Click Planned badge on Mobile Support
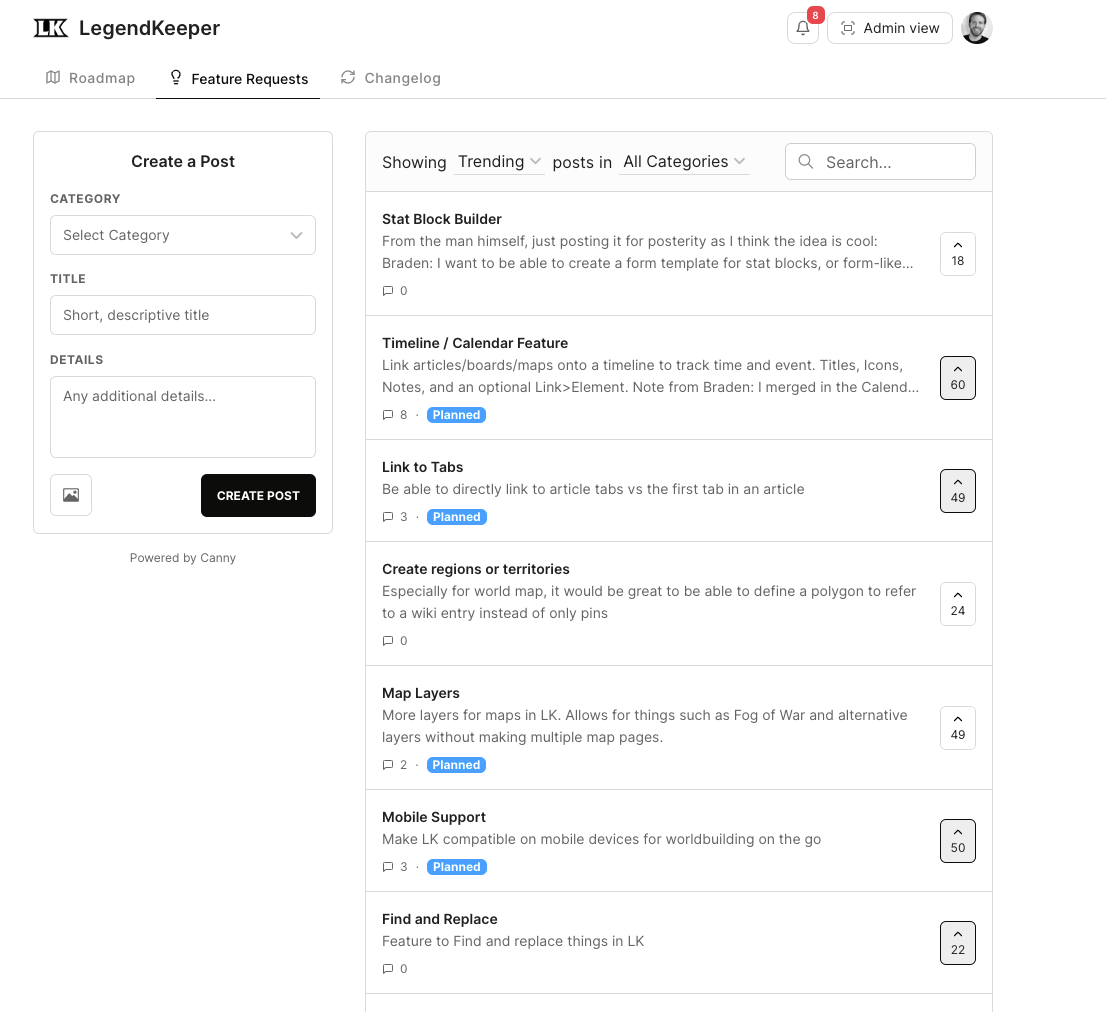The width and height of the screenshot is (1106, 1012). click(x=456, y=867)
